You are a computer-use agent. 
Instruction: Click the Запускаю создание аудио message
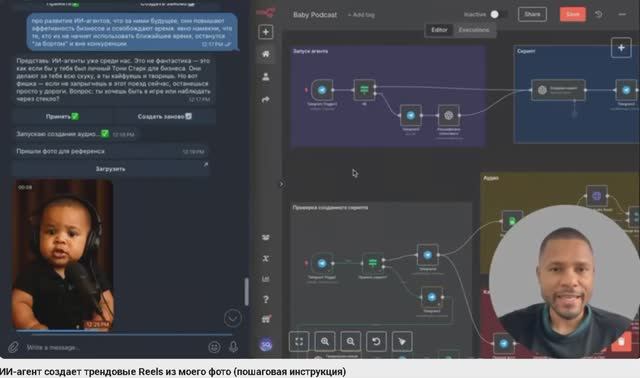pyautogui.click(x=76, y=134)
